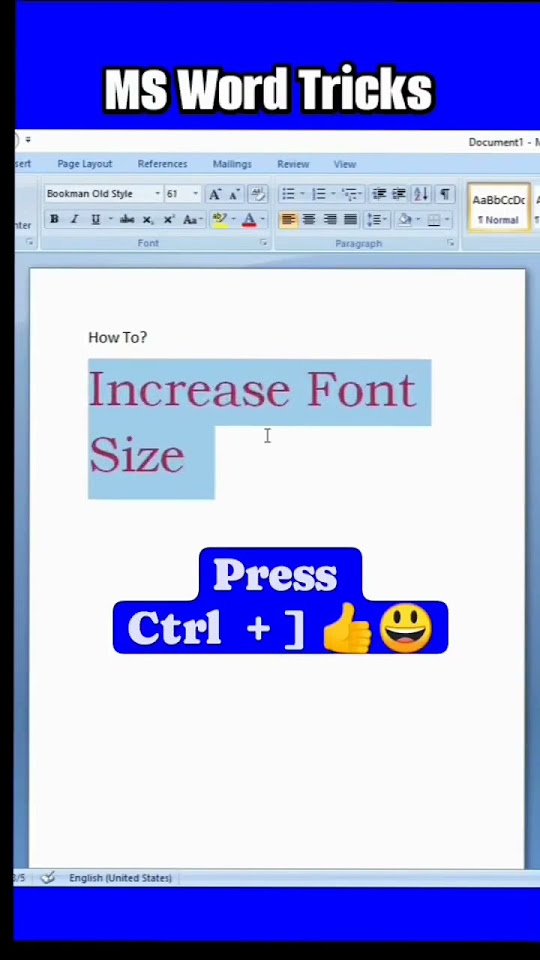Open font name dropdown for Bookman Old Style
Screen dimensions: 540x960
pos(157,194)
